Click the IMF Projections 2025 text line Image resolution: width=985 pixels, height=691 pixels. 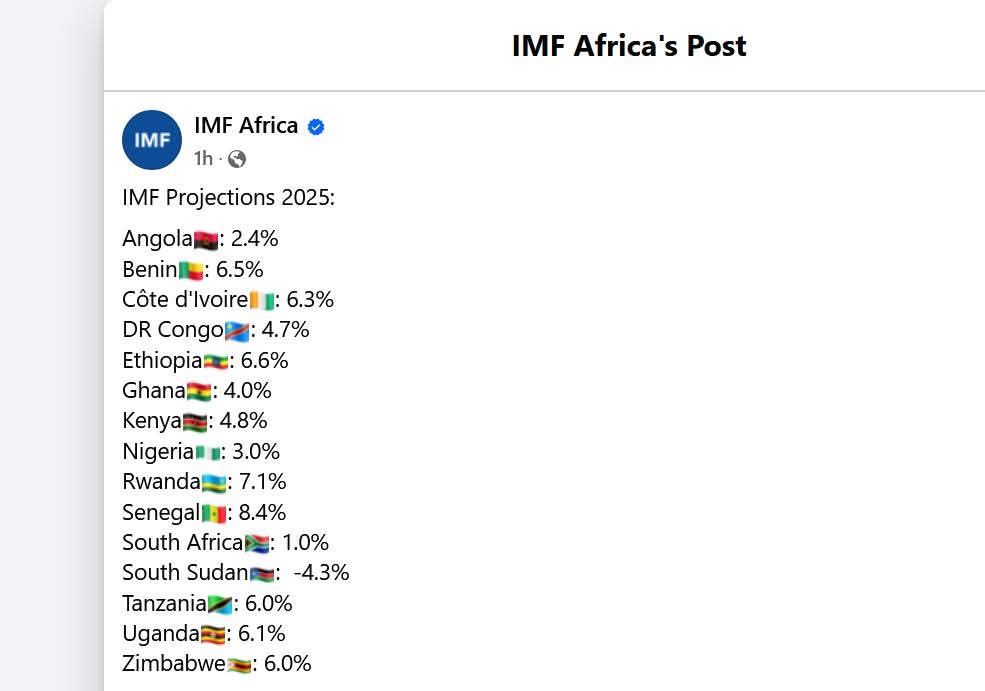[x=229, y=198]
